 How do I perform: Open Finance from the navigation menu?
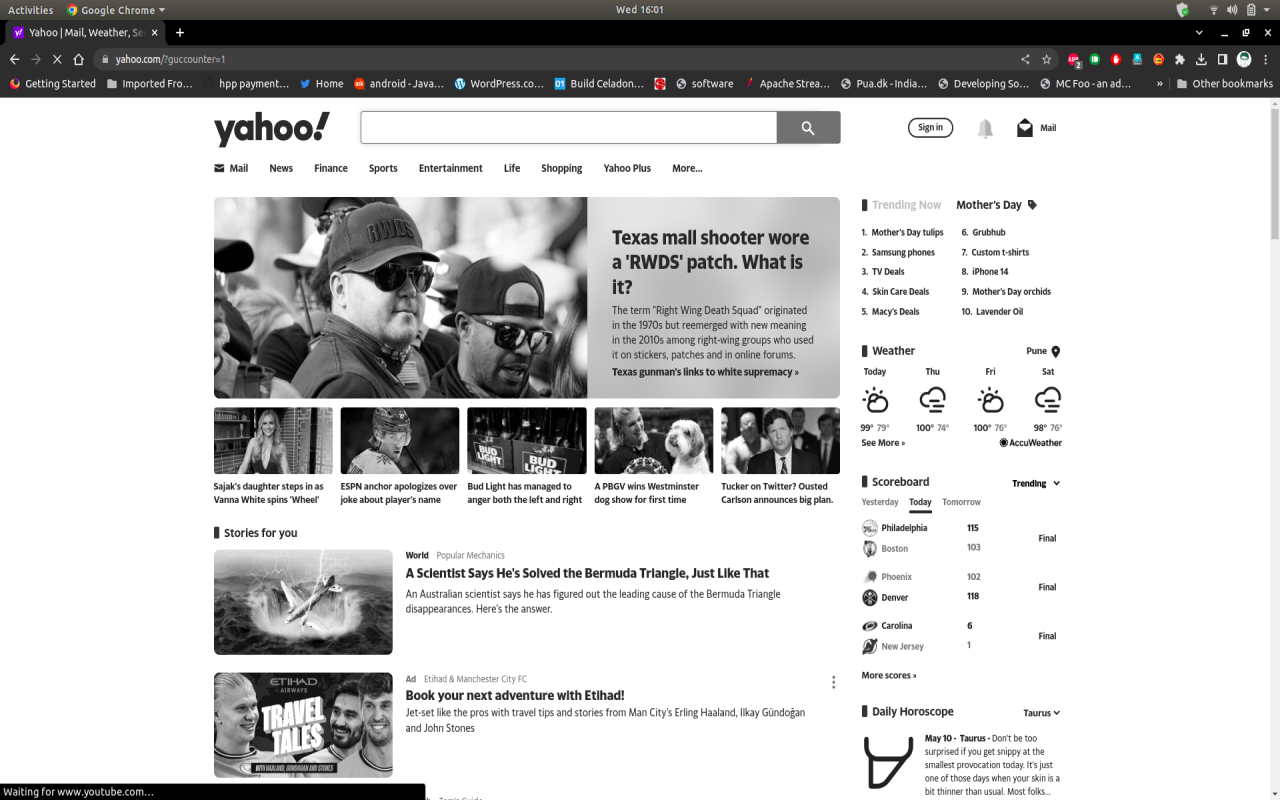tap(330, 168)
